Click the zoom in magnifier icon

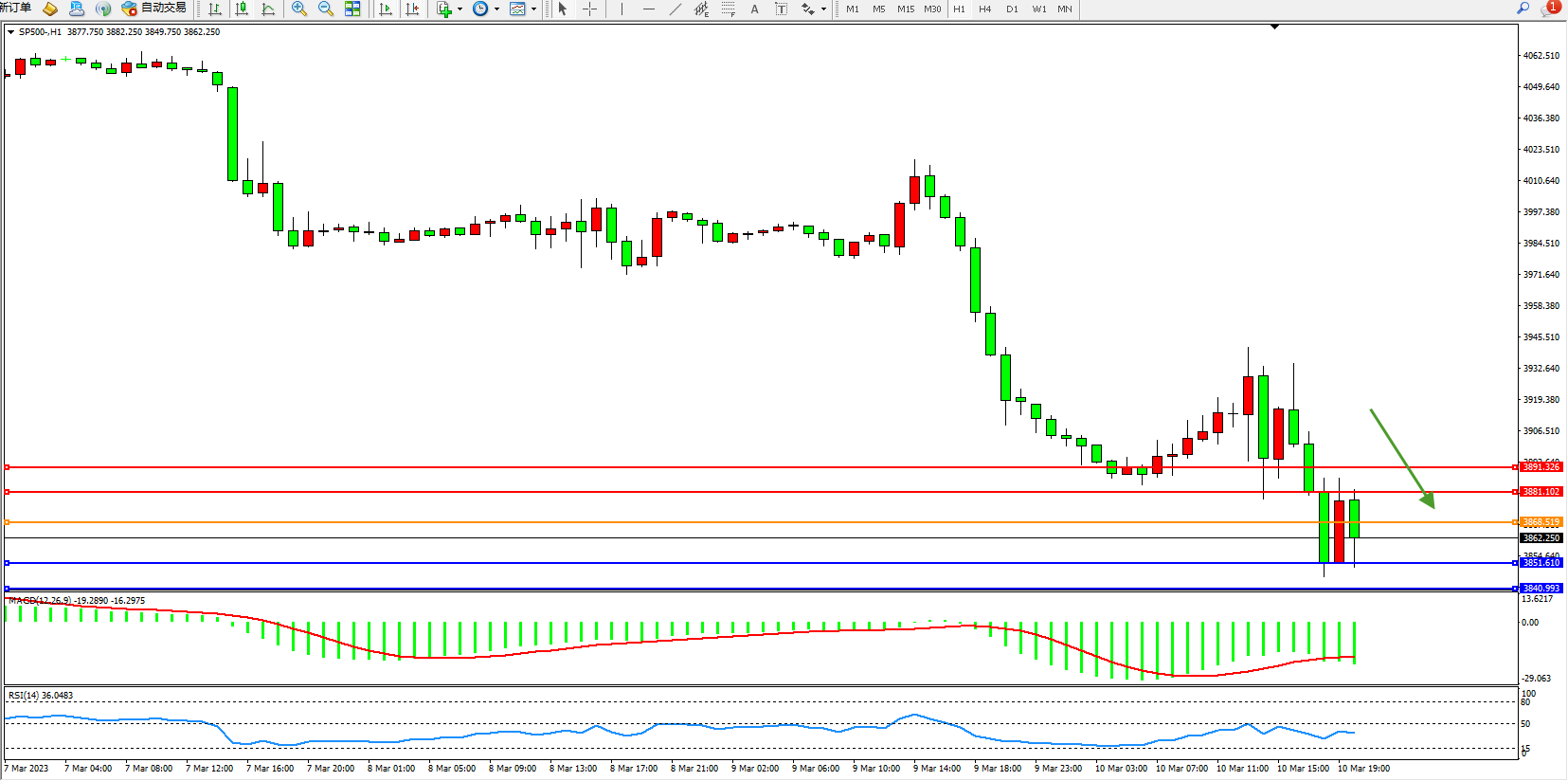[299, 9]
